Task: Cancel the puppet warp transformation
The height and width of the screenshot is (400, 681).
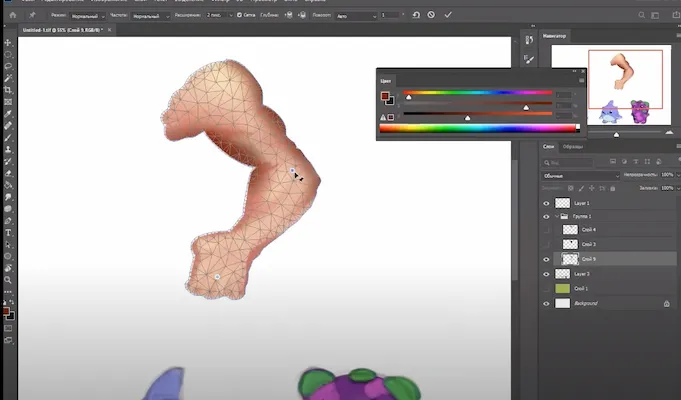Action: coord(431,16)
